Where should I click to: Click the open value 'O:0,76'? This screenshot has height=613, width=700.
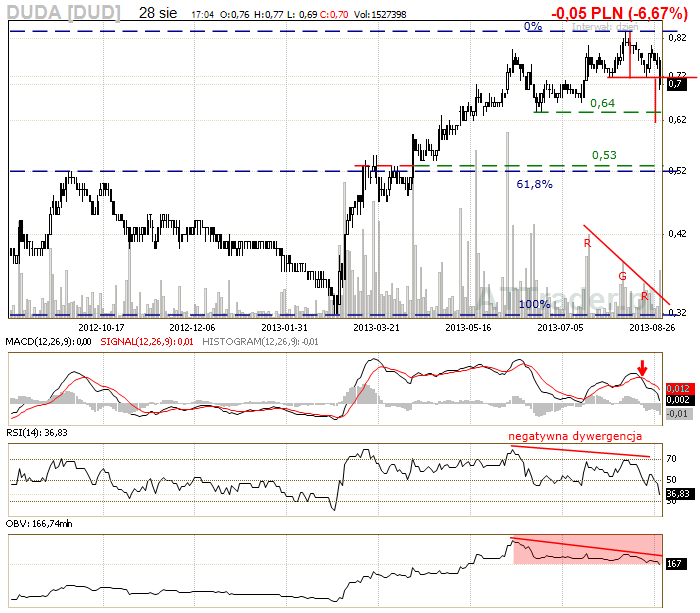[234, 15]
